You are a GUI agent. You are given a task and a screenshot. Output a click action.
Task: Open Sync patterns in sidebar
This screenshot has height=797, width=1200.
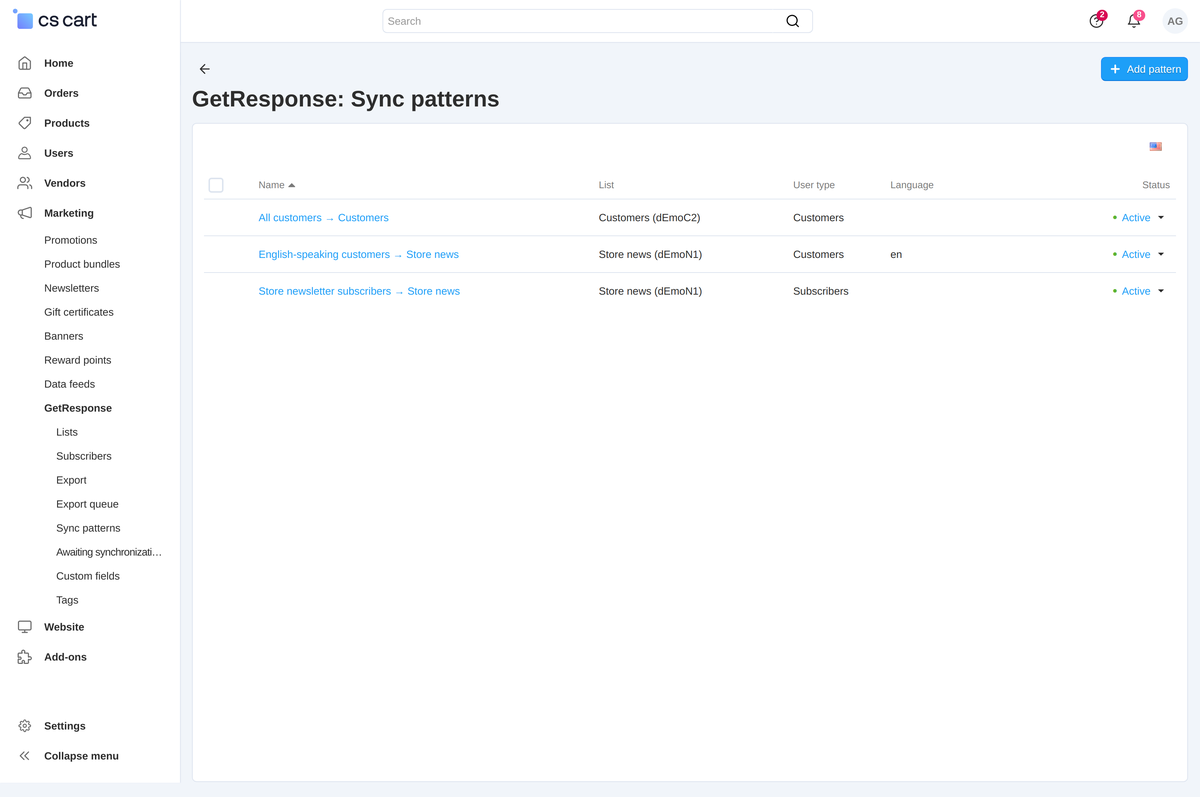88,528
